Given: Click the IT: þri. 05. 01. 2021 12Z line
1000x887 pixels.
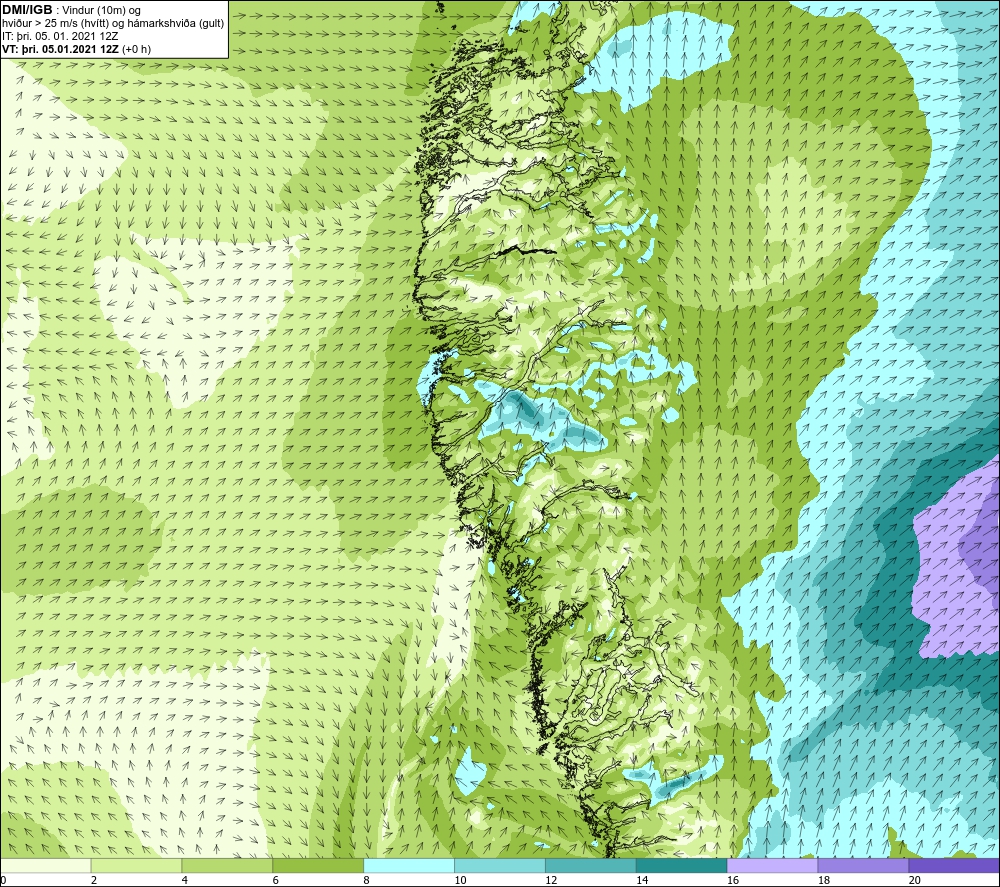Looking at the screenshot, I should (x=61, y=36).
